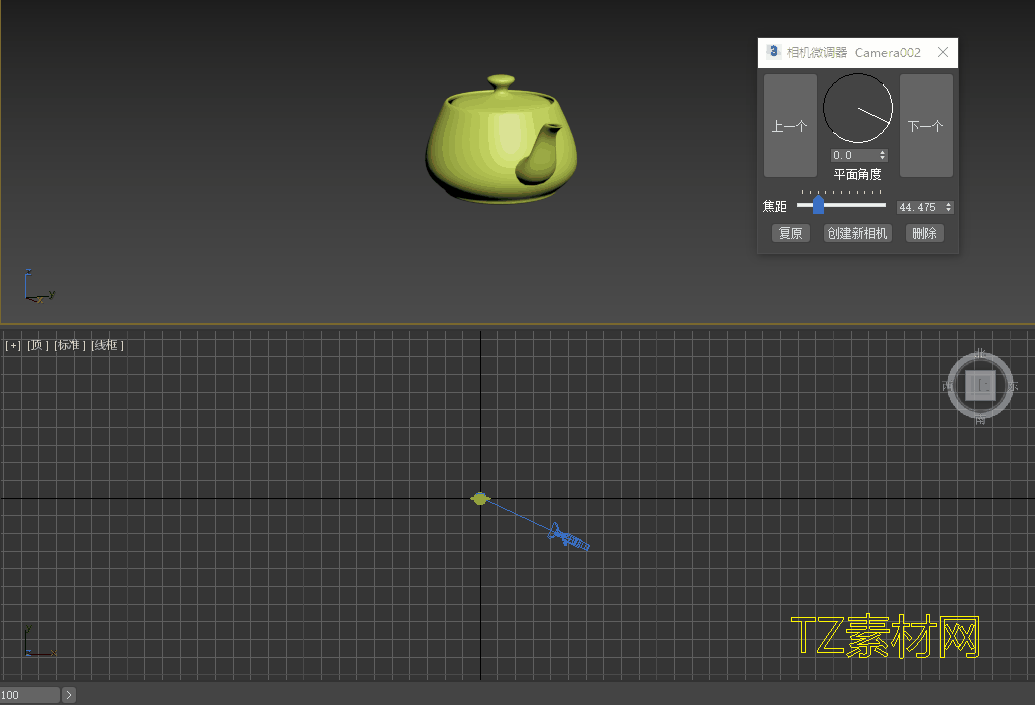Click the ViewCube top face

tap(980, 385)
